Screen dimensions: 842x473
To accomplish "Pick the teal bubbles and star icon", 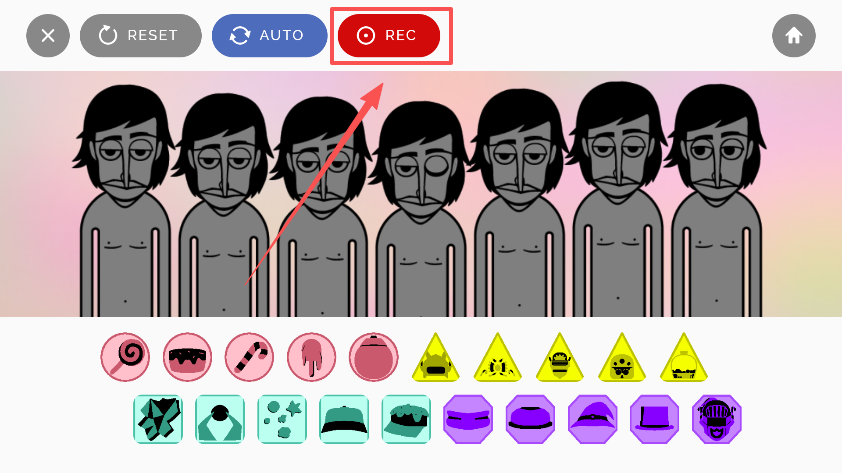I will click(x=282, y=419).
